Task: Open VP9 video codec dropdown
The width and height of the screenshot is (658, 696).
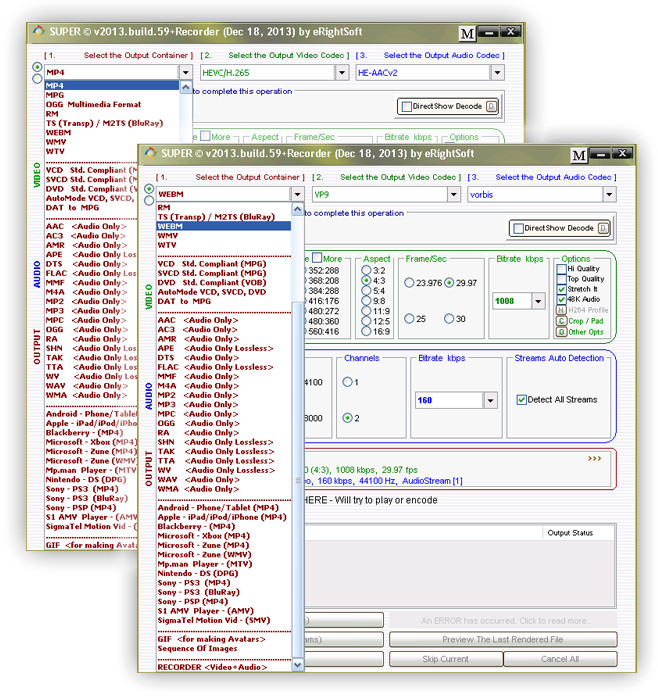Action: 453,194
